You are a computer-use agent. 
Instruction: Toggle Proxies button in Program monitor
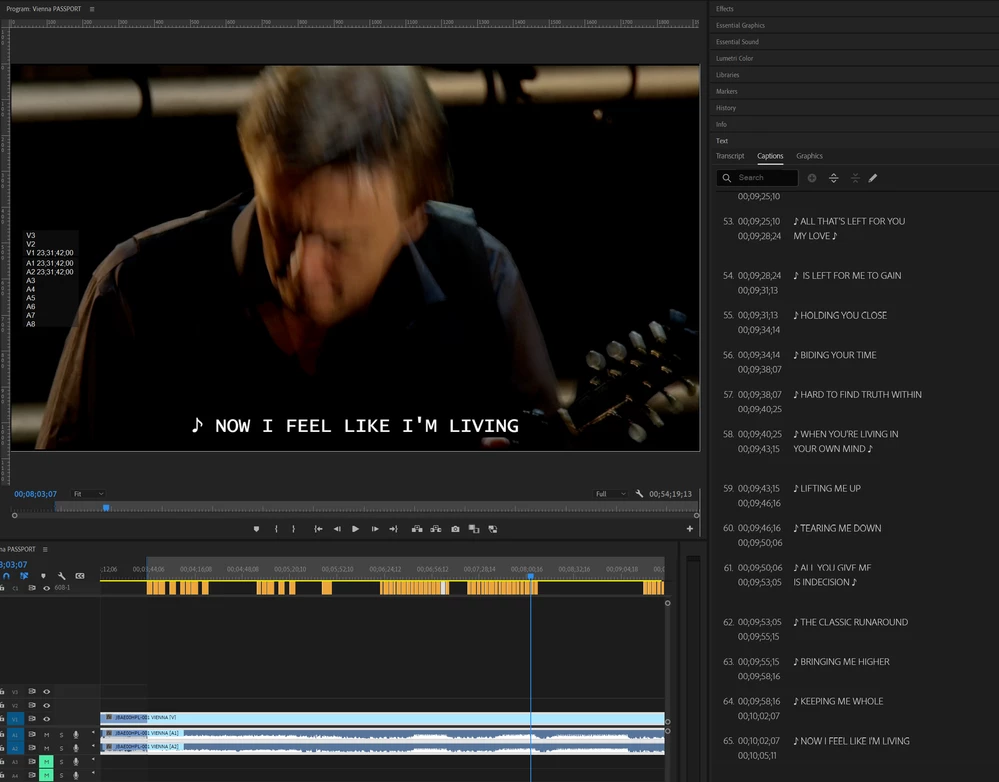[492, 529]
